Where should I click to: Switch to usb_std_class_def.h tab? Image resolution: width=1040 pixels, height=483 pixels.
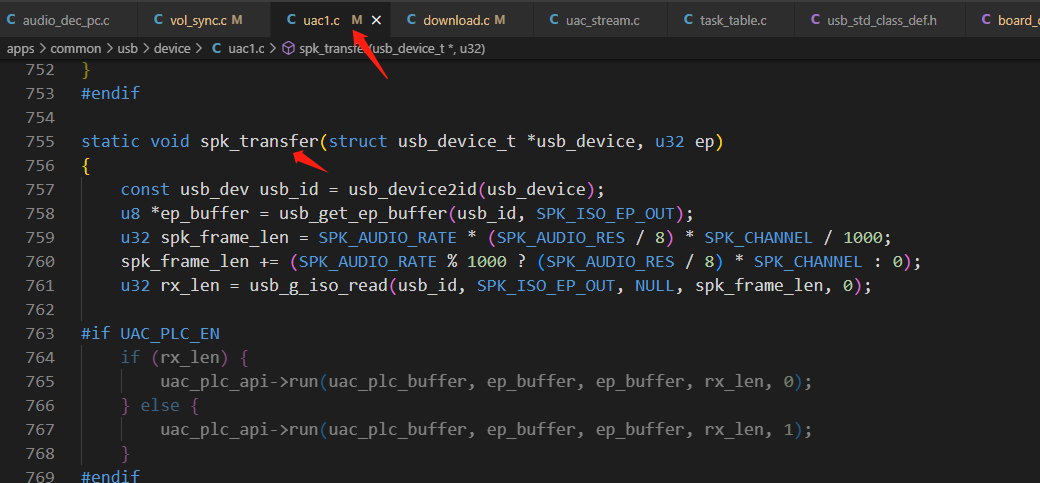[881, 20]
